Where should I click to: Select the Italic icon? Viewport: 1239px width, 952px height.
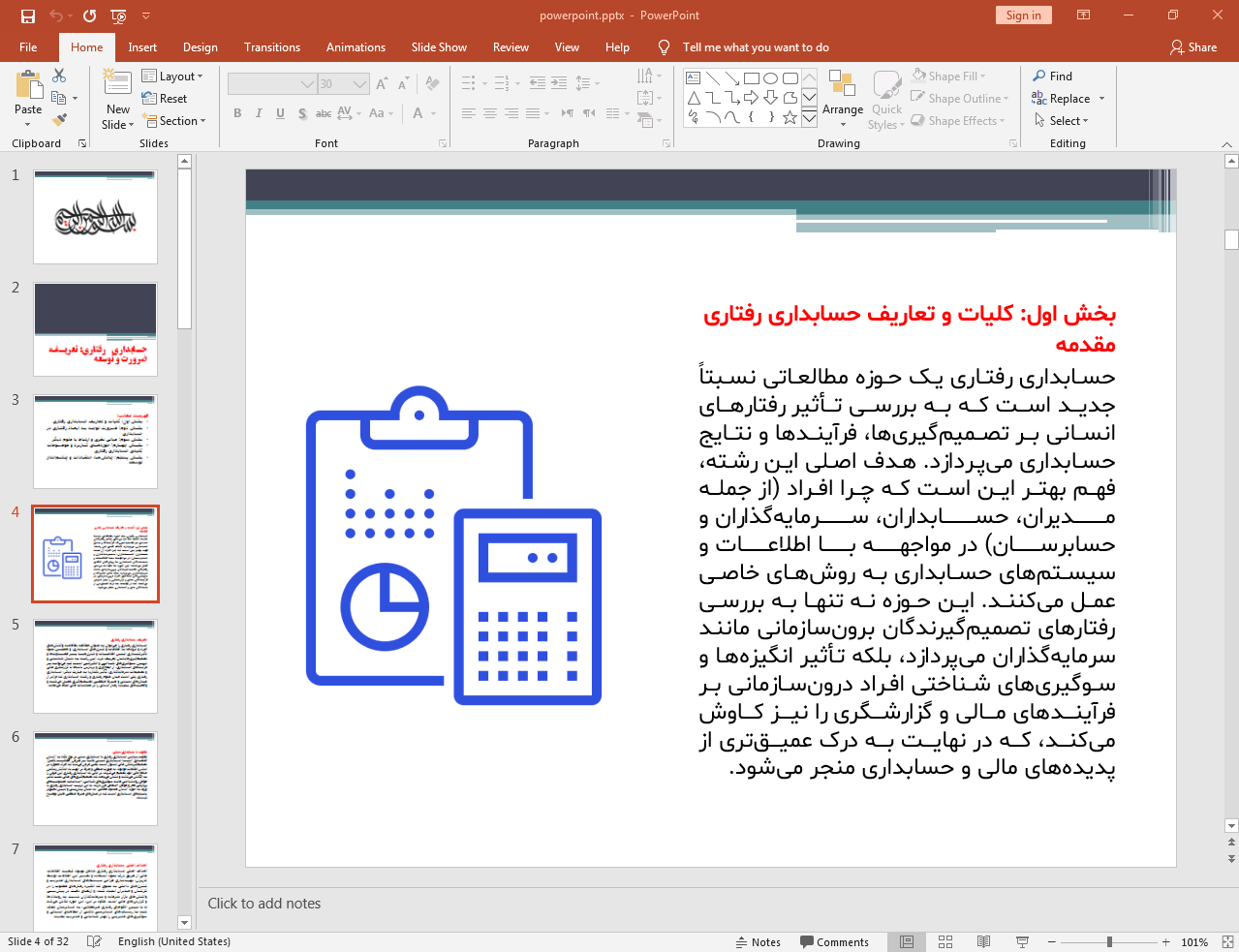(258, 113)
